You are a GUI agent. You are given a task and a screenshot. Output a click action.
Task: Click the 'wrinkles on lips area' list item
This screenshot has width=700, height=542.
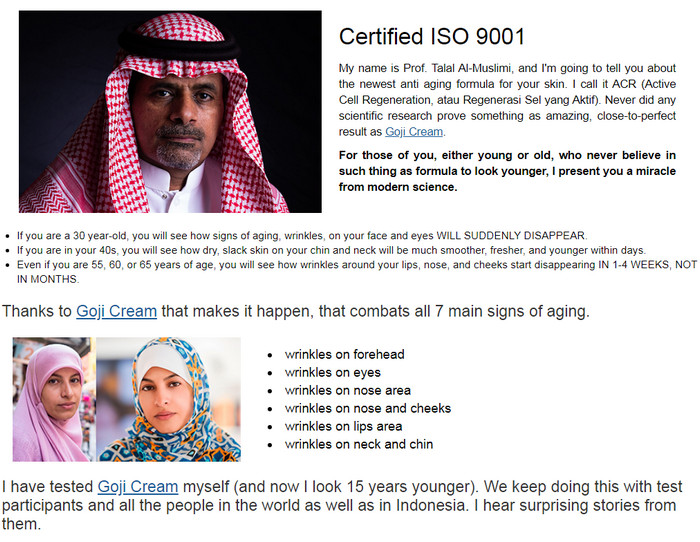pos(343,426)
